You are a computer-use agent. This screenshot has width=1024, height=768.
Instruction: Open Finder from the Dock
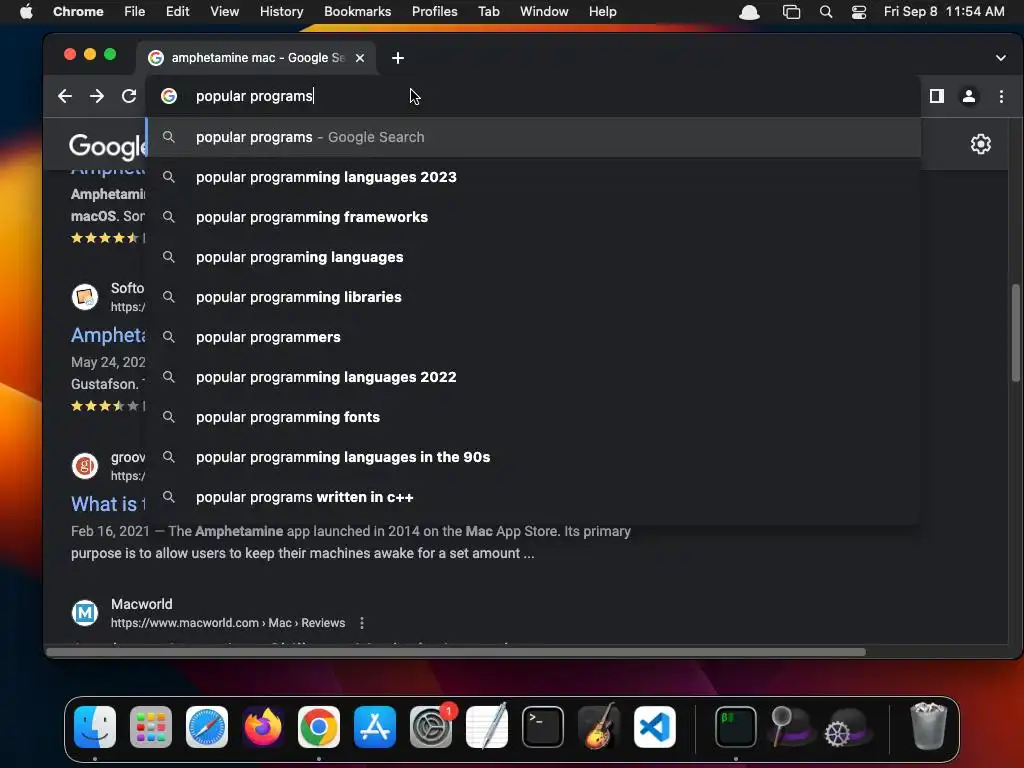[95, 727]
